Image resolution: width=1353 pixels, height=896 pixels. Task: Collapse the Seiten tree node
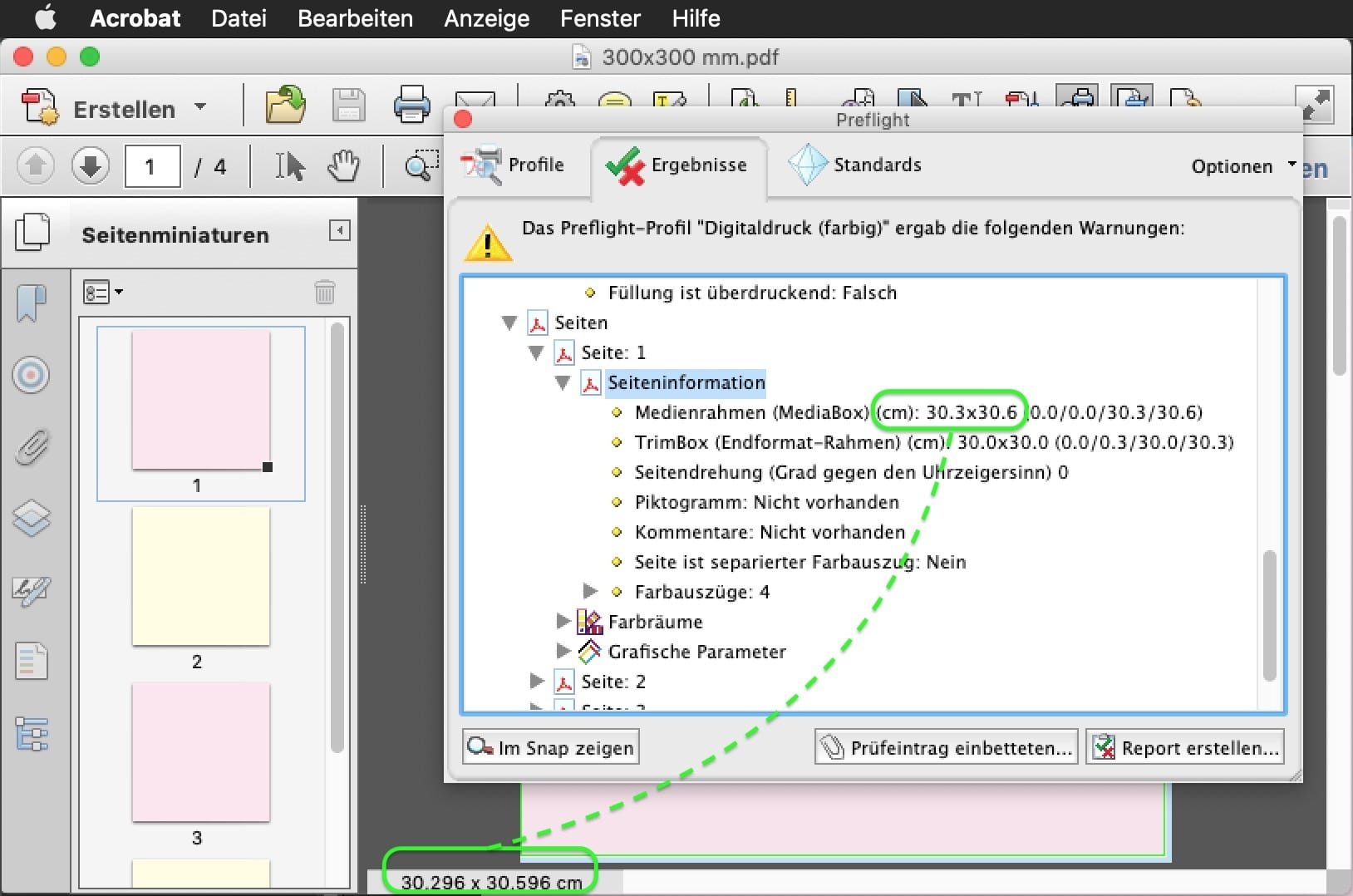(x=510, y=322)
